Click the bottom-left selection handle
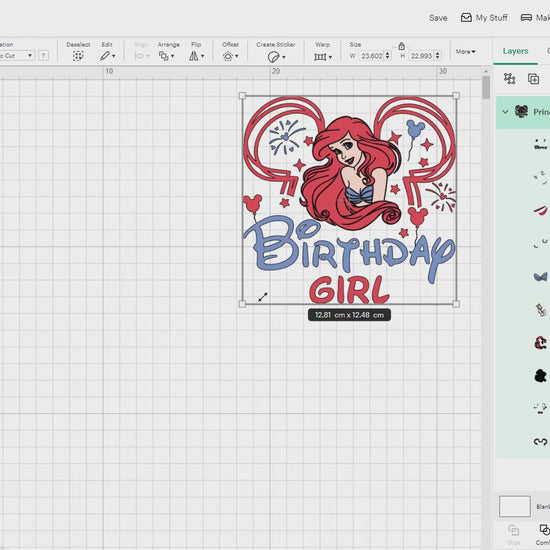Screen dimensions: 550x550 242,304
